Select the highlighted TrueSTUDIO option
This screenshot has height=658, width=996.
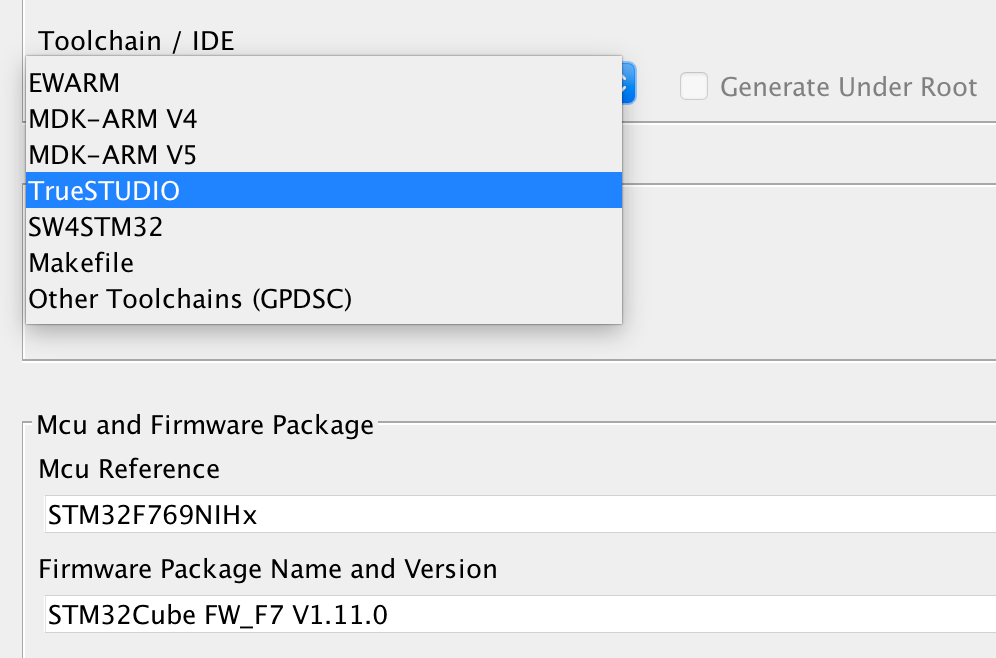pyautogui.click(x=324, y=190)
